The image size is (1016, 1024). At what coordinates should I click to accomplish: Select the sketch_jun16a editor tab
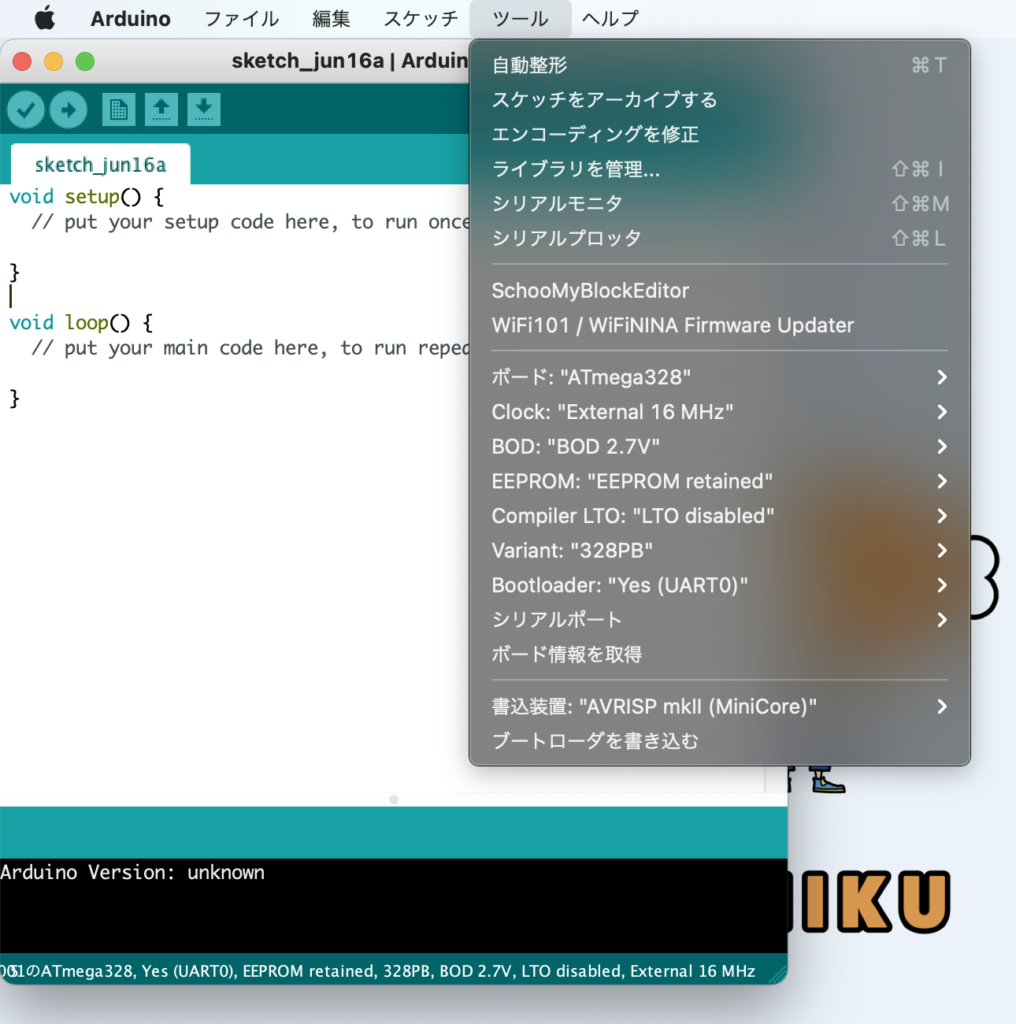point(101,165)
